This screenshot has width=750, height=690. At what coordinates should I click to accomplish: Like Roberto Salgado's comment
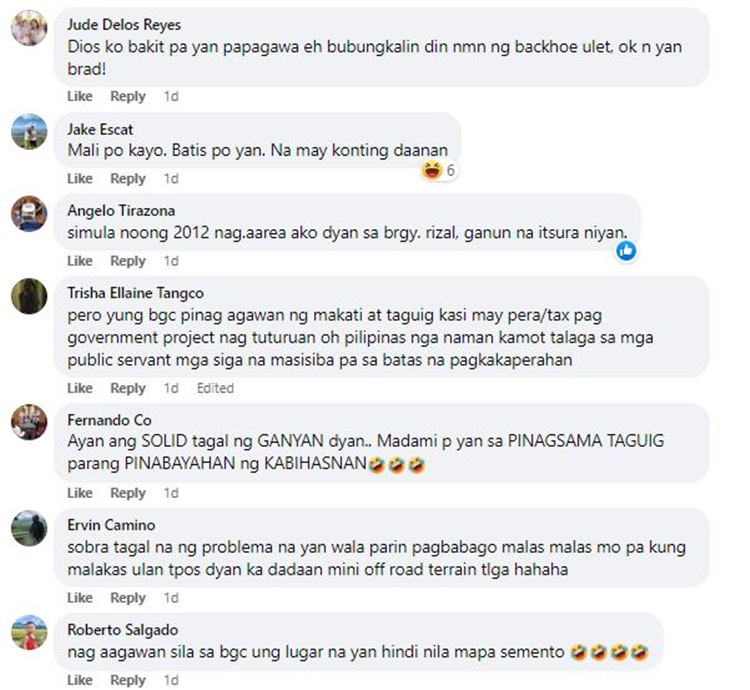pyautogui.click(x=80, y=680)
